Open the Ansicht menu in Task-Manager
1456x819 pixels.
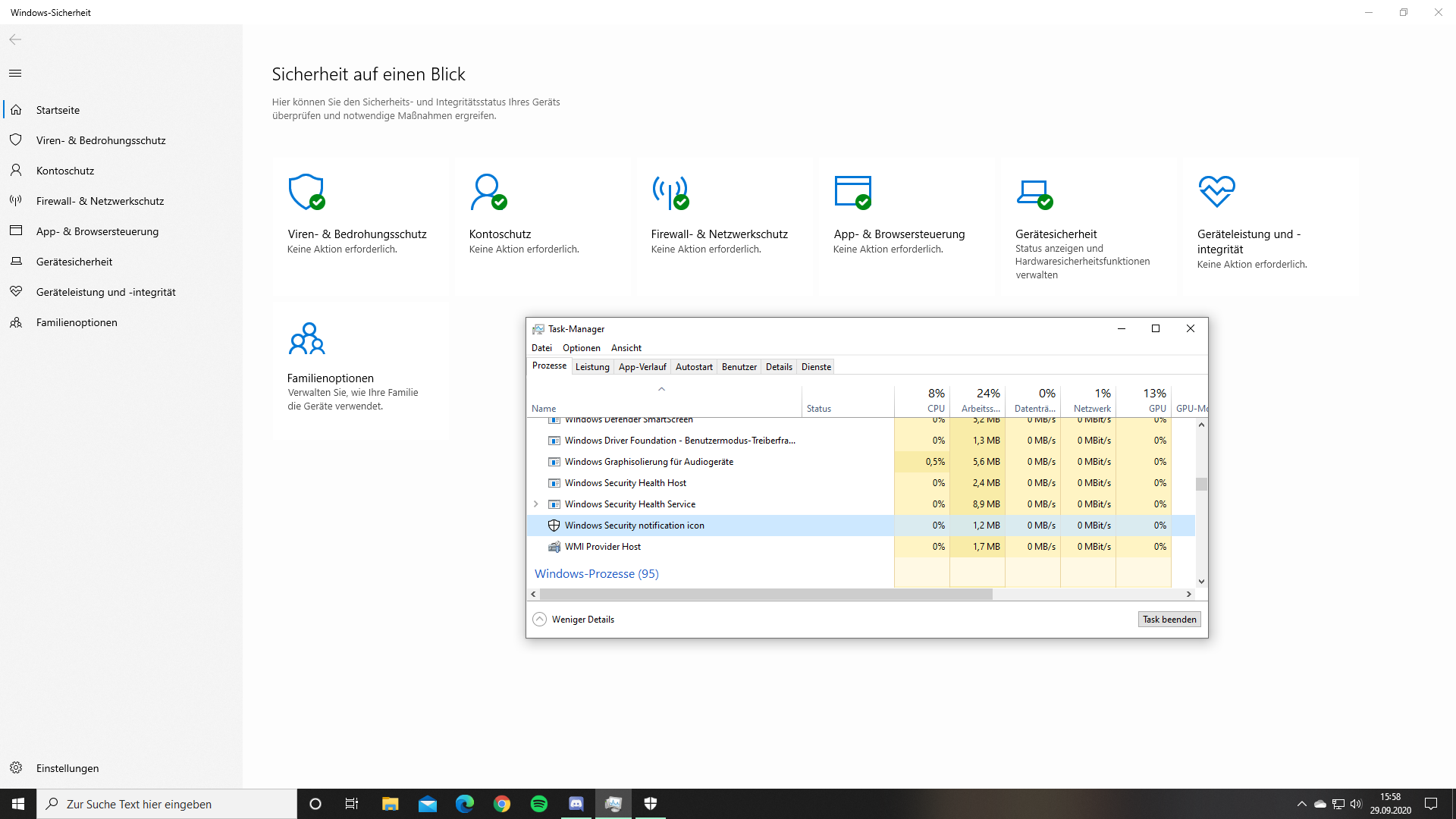pyautogui.click(x=626, y=348)
